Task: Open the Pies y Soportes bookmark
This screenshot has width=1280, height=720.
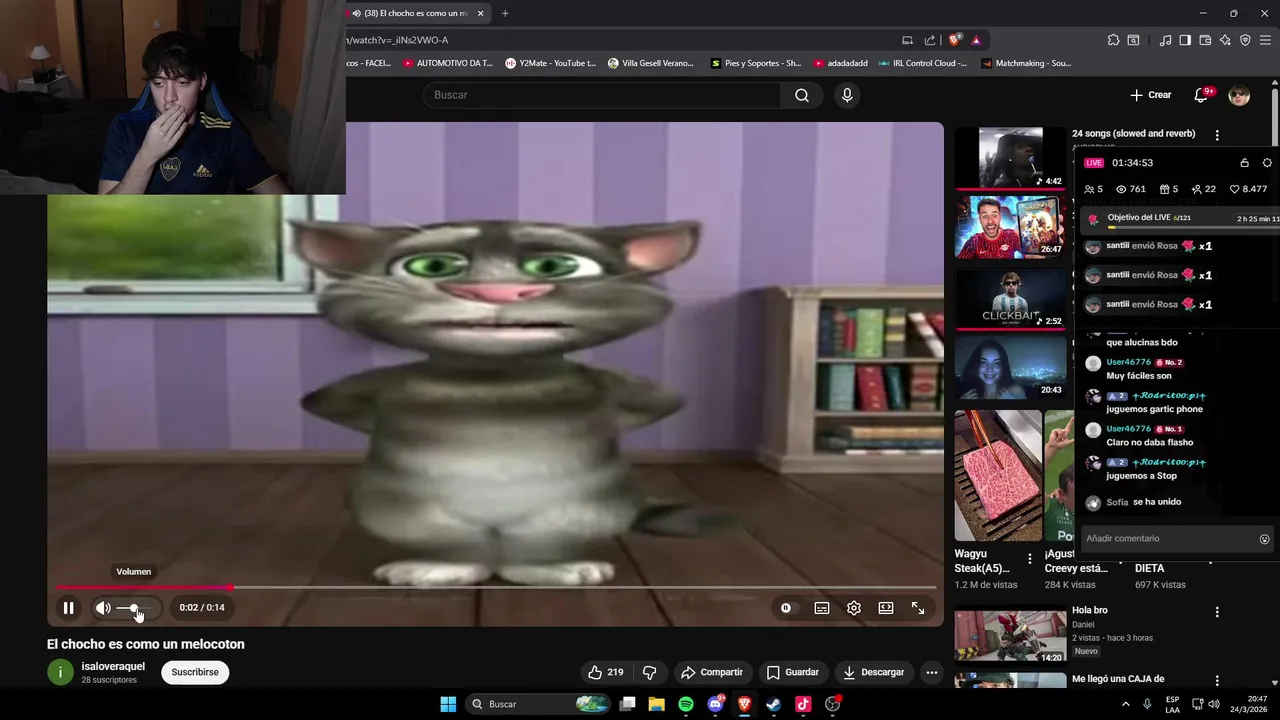Action: (756, 63)
